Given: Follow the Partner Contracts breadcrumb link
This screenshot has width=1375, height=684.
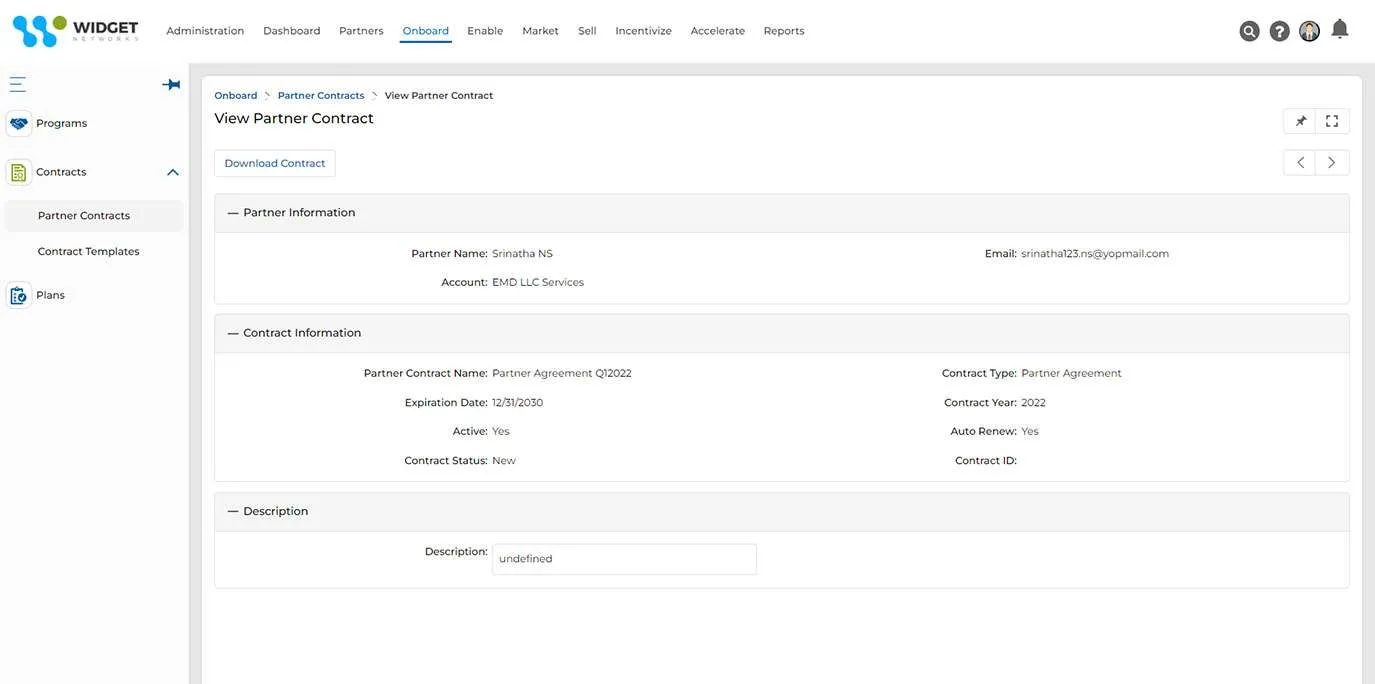Looking at the screenshot, I should tap(320, 96).
